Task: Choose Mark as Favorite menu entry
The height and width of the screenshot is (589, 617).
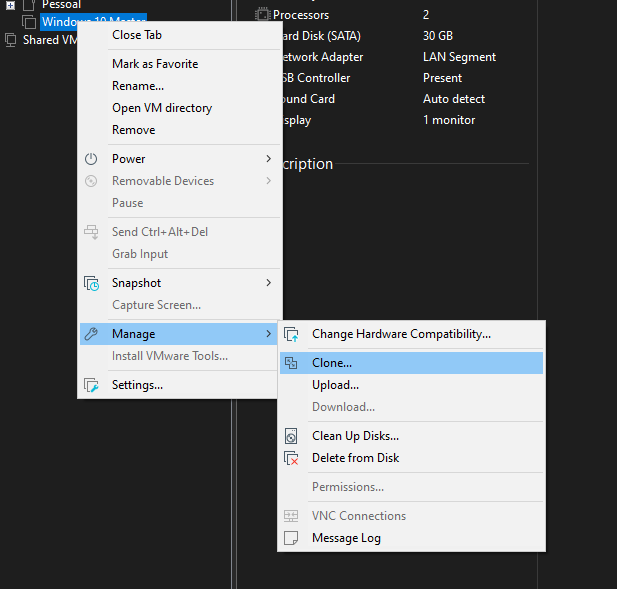Action: click(x=155, y=64)
